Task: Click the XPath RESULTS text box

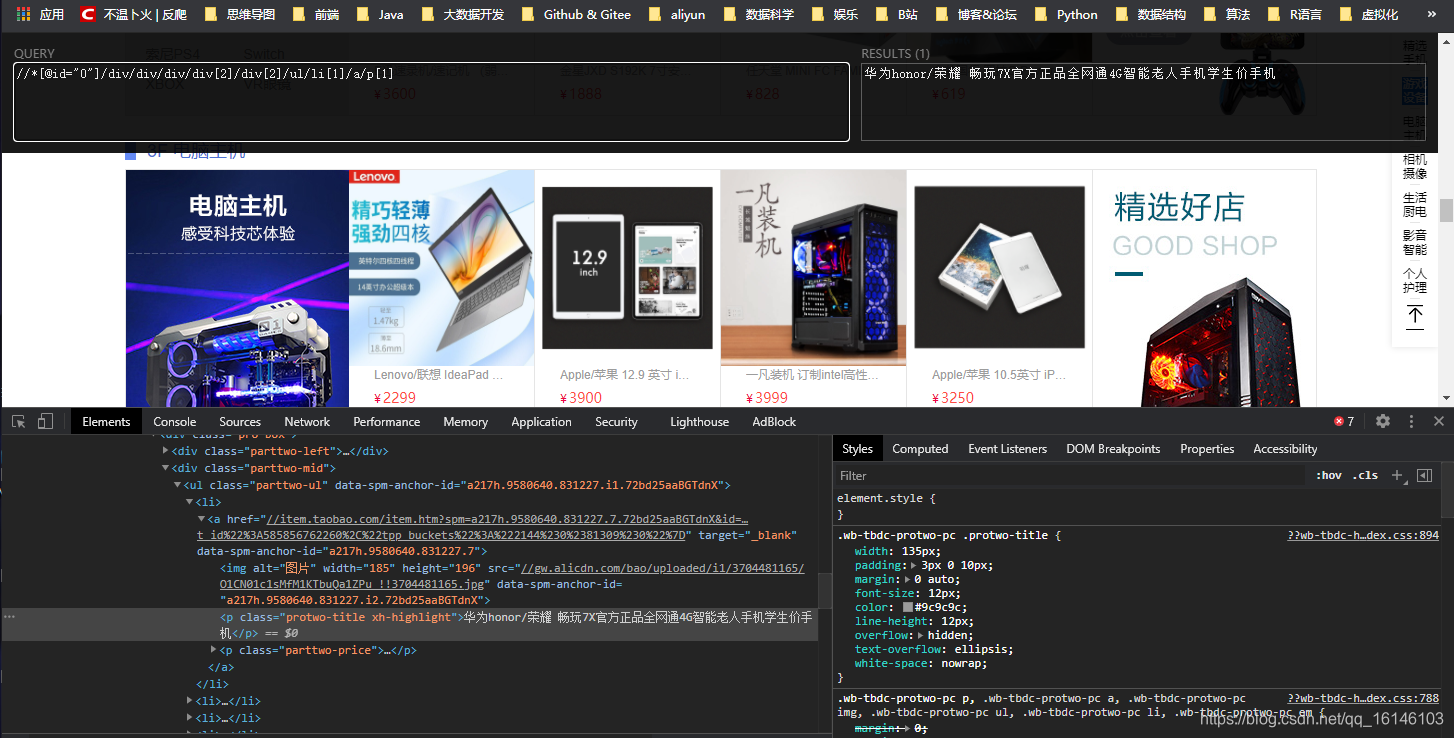Action: coord(1143,102)
